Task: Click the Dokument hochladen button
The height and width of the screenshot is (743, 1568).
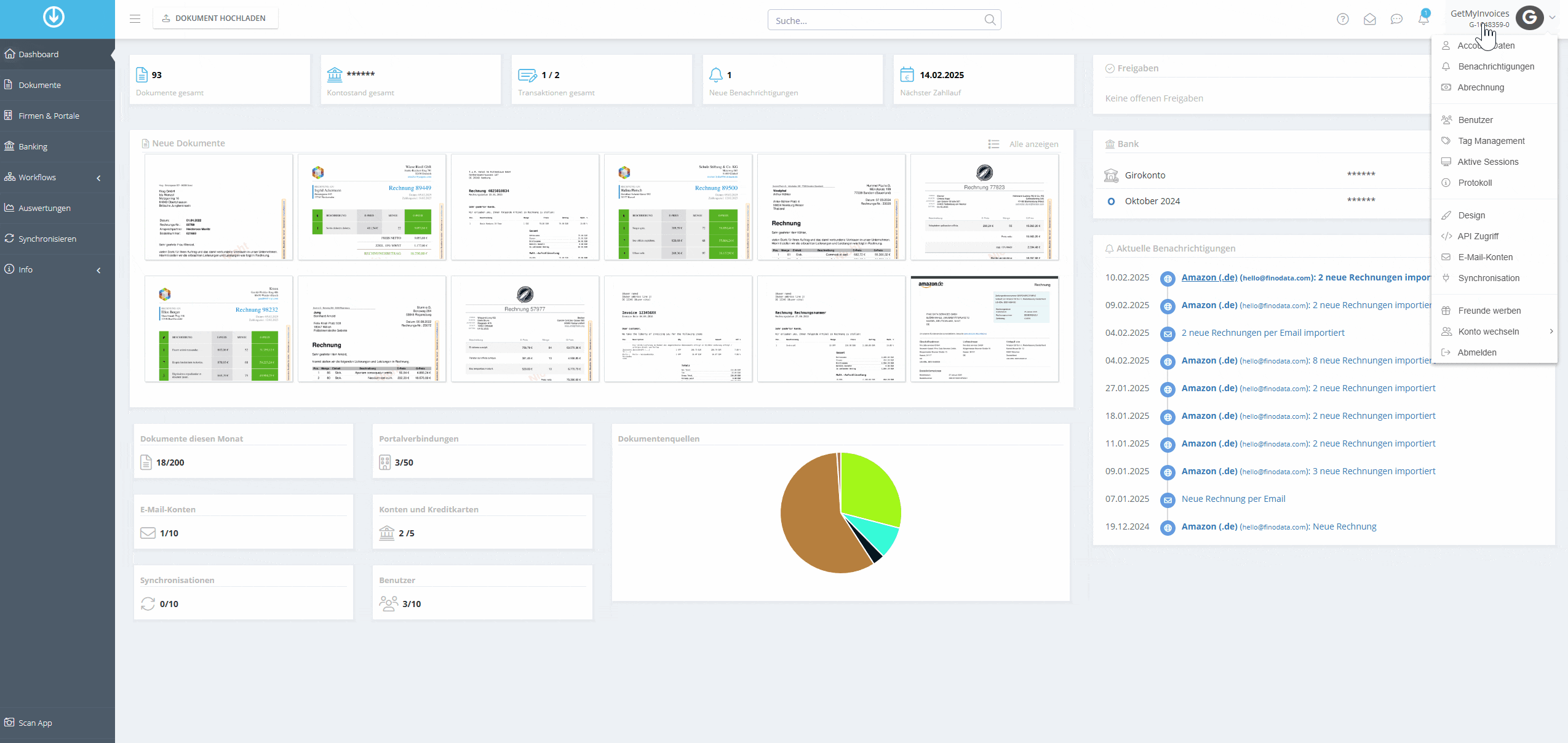Action: [215, 18]
